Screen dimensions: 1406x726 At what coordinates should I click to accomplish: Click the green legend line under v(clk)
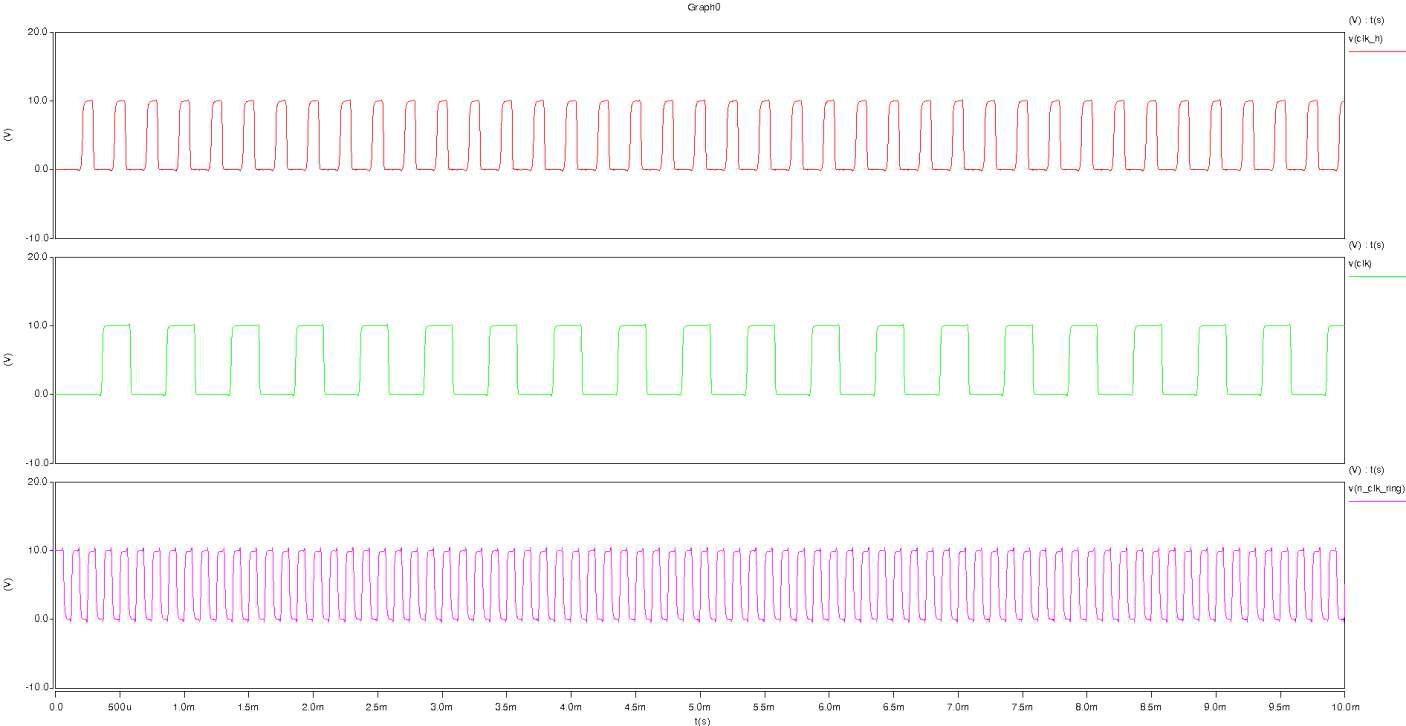(1377, 276)
